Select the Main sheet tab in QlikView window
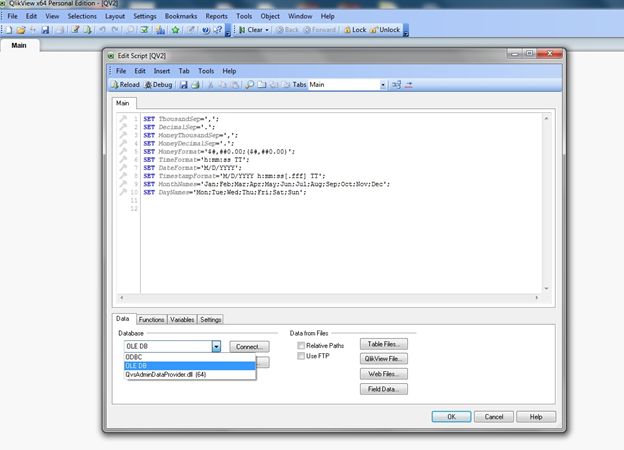The width and height of the screenshot is (624, 450). [19, 45]
